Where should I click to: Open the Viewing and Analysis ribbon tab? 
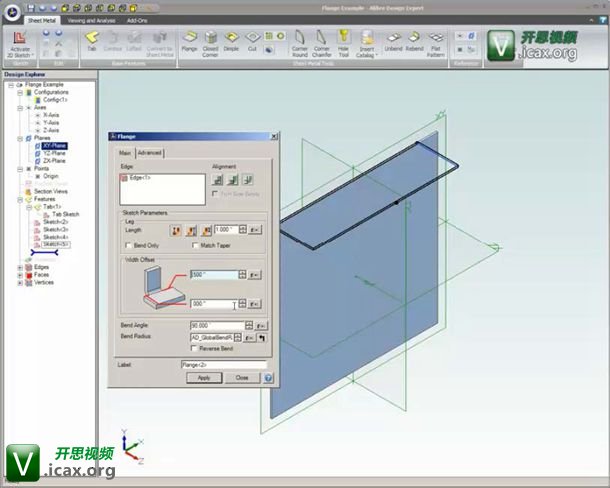pos(91,21)
